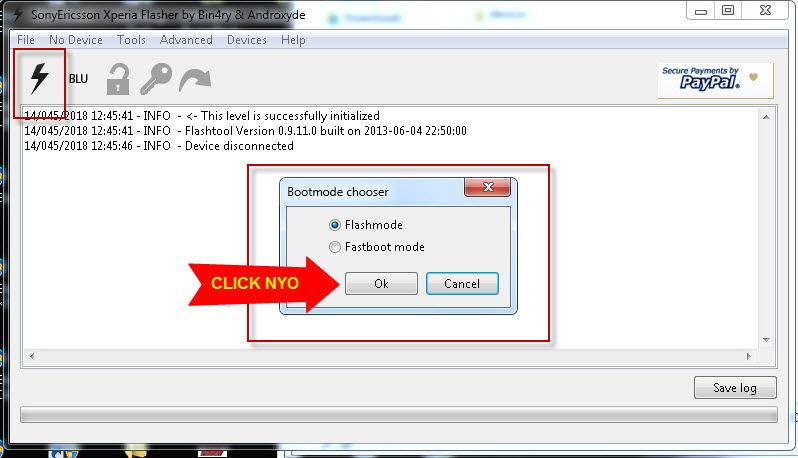Click the BLU bootloader unlock button

[x=78, y=79]
